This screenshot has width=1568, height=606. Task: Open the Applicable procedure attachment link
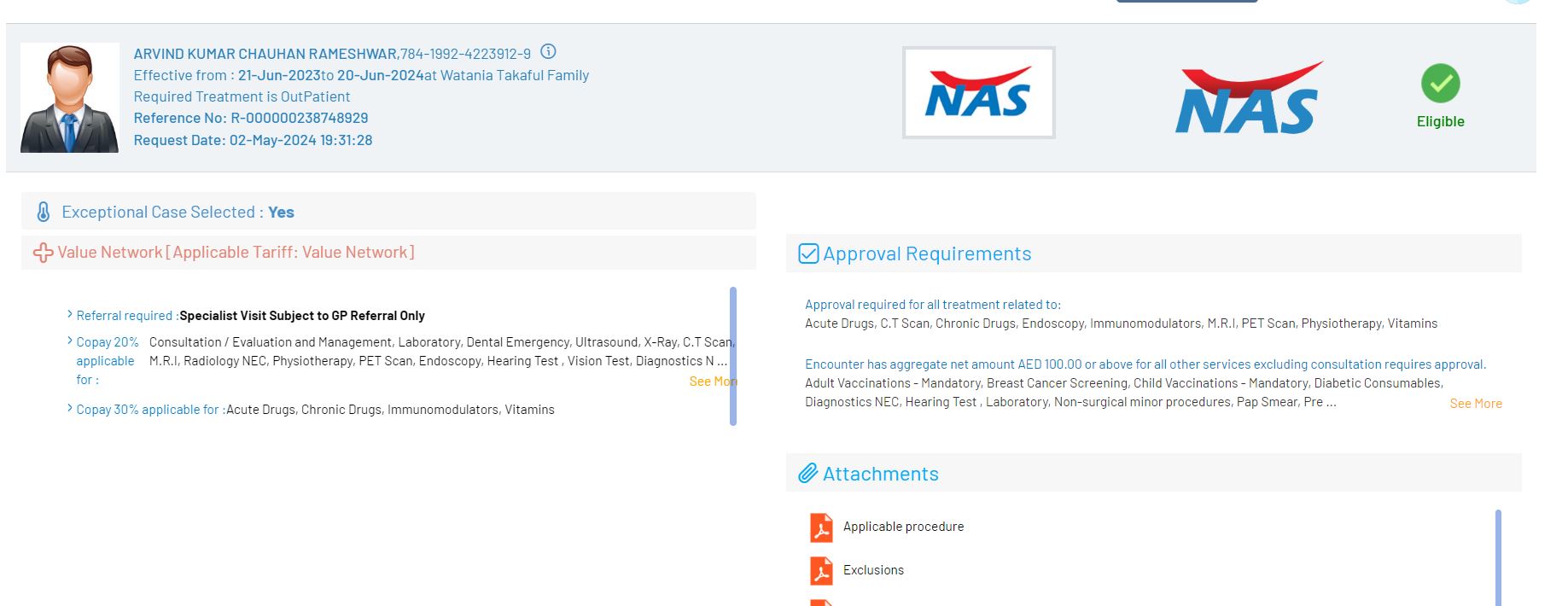903,527
